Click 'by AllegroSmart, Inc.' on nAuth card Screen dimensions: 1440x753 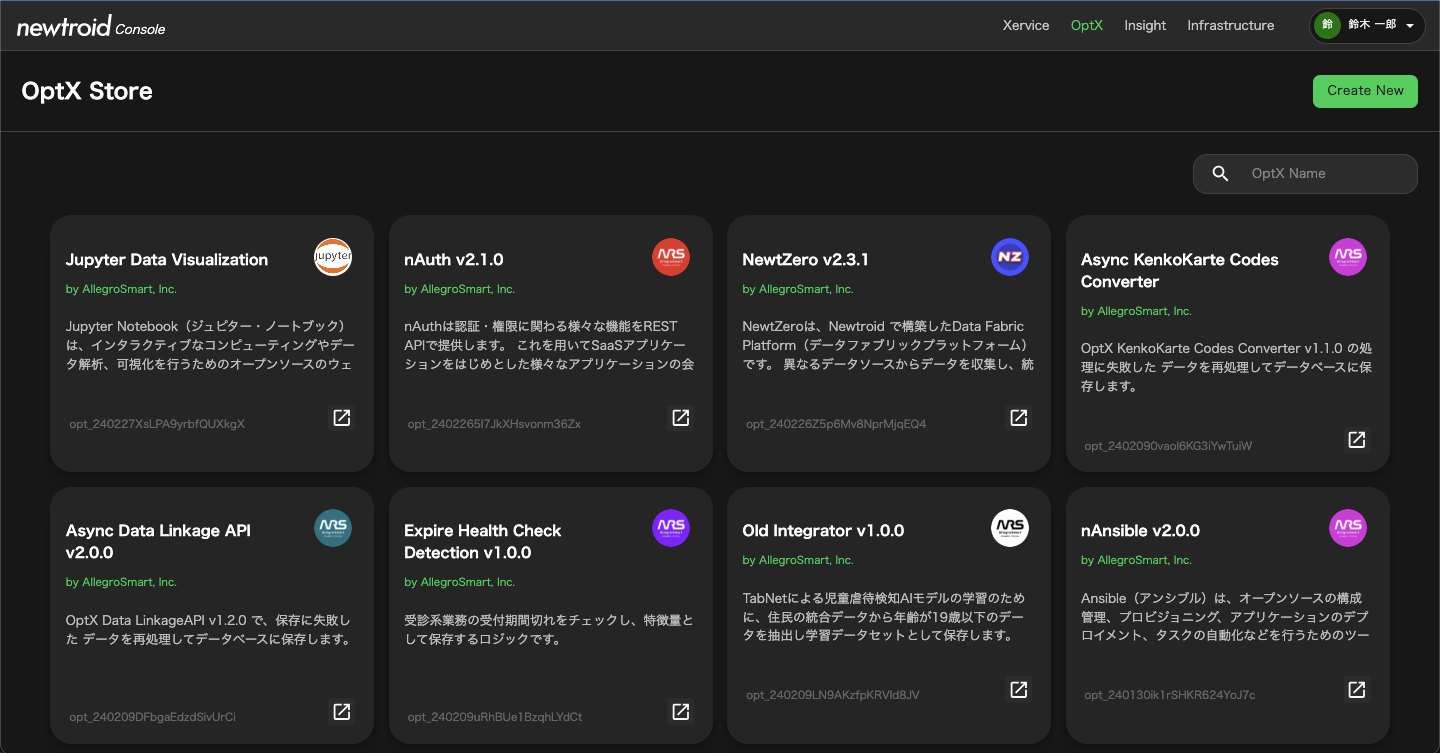tap(460, 289)
